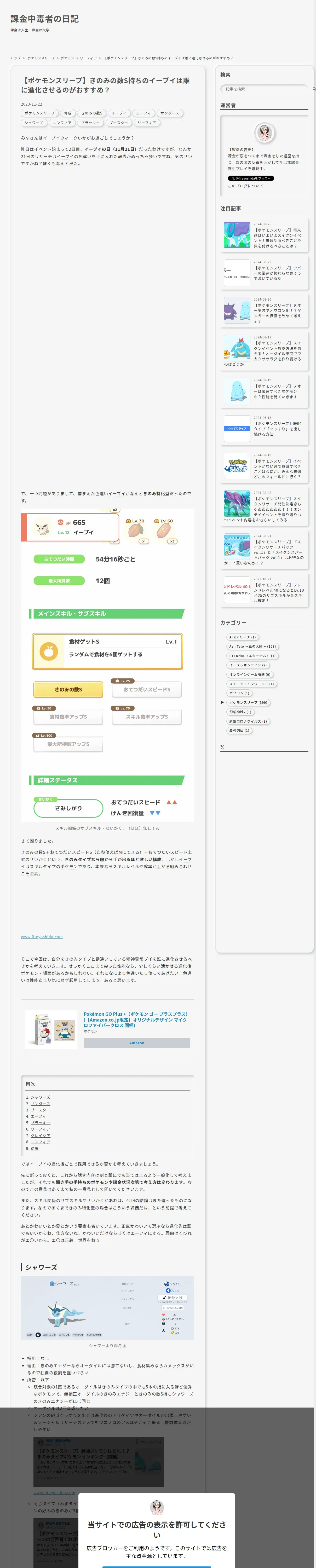Select the 育成 tag

pyautogui.click(x=68, y=113)
